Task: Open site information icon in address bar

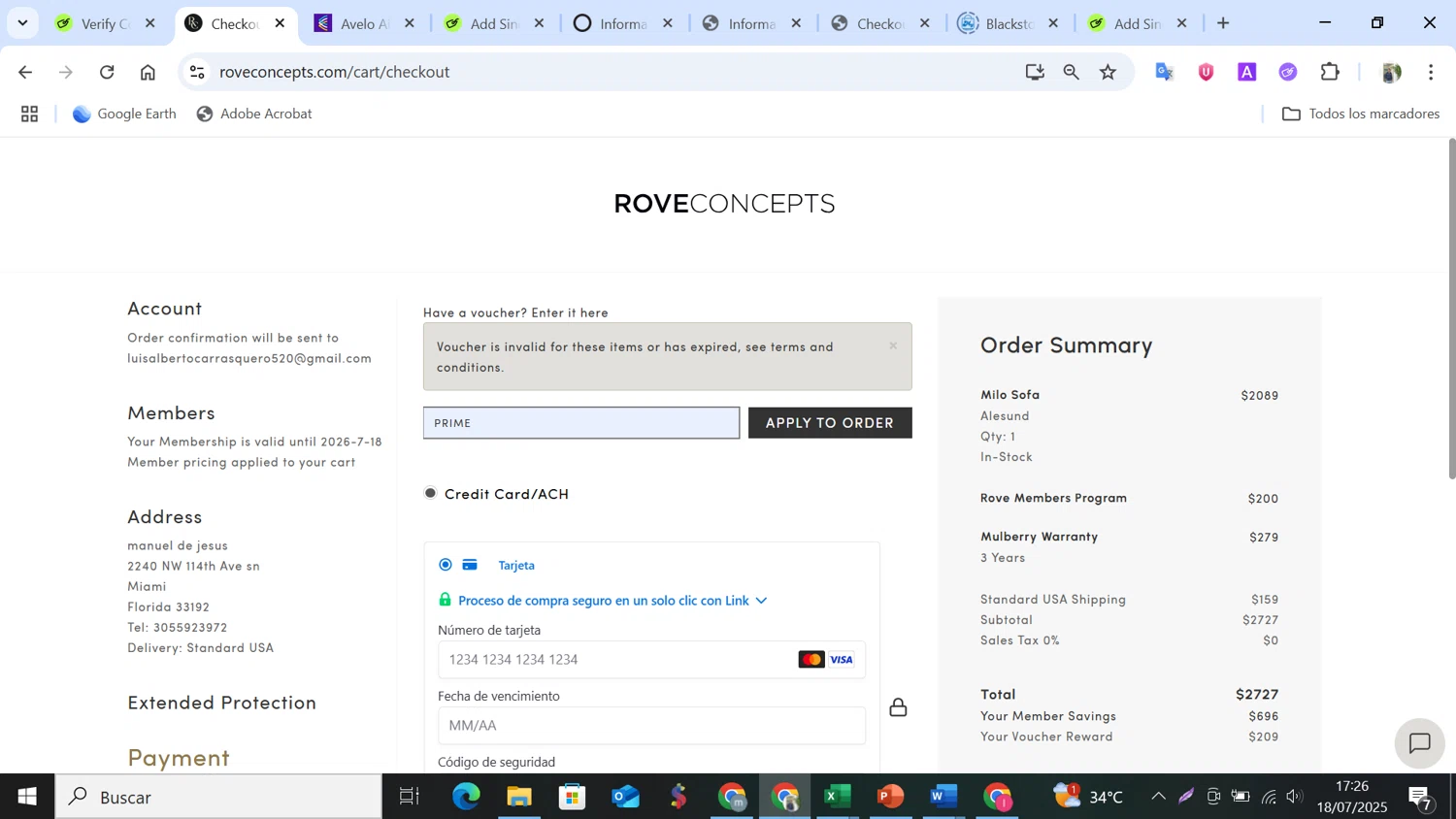Action: tap(197, 72)
